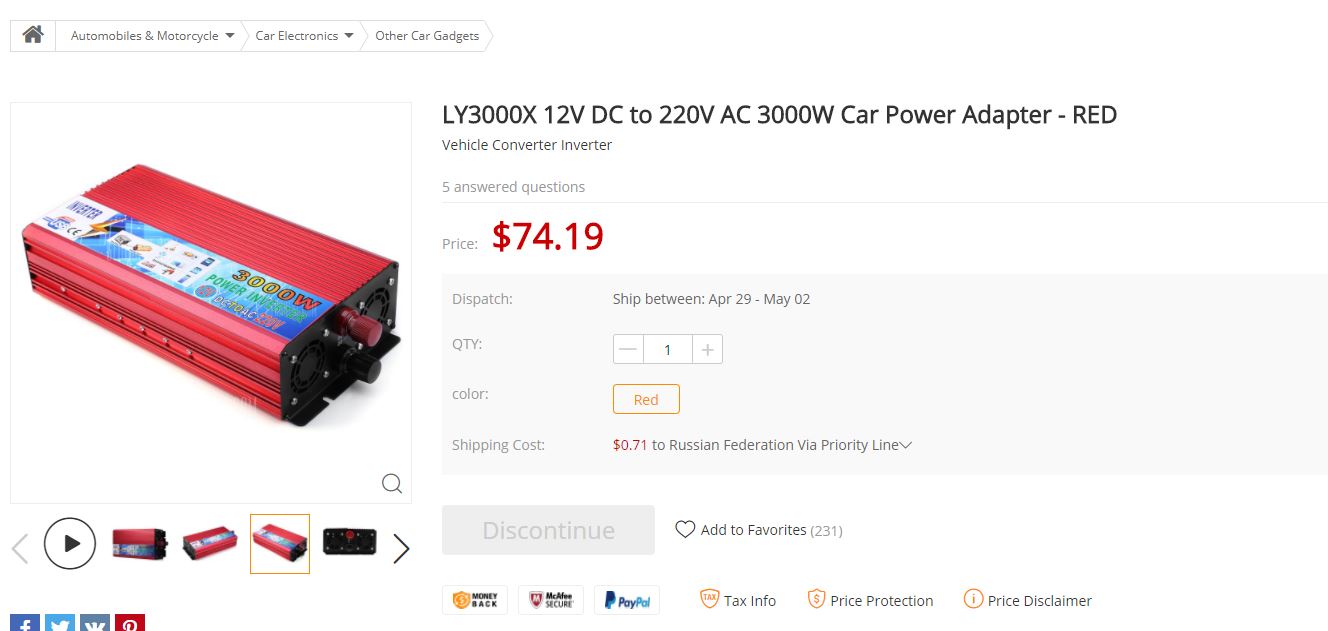This screenshot has height=631, width=1328.
Task: Select the black front-panel thumbnail image
Action: (350, 544)
